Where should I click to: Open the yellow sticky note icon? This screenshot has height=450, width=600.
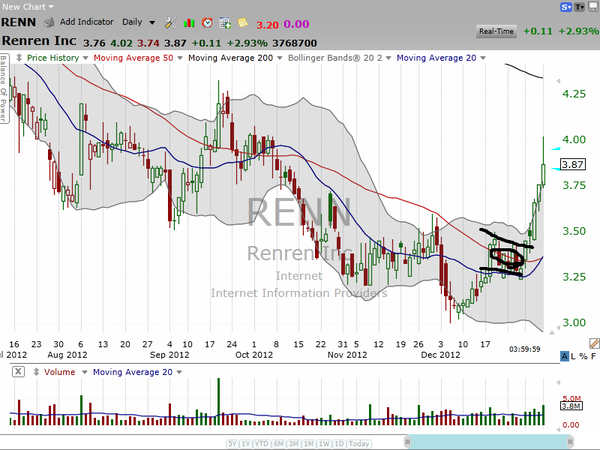click(243, 23)
